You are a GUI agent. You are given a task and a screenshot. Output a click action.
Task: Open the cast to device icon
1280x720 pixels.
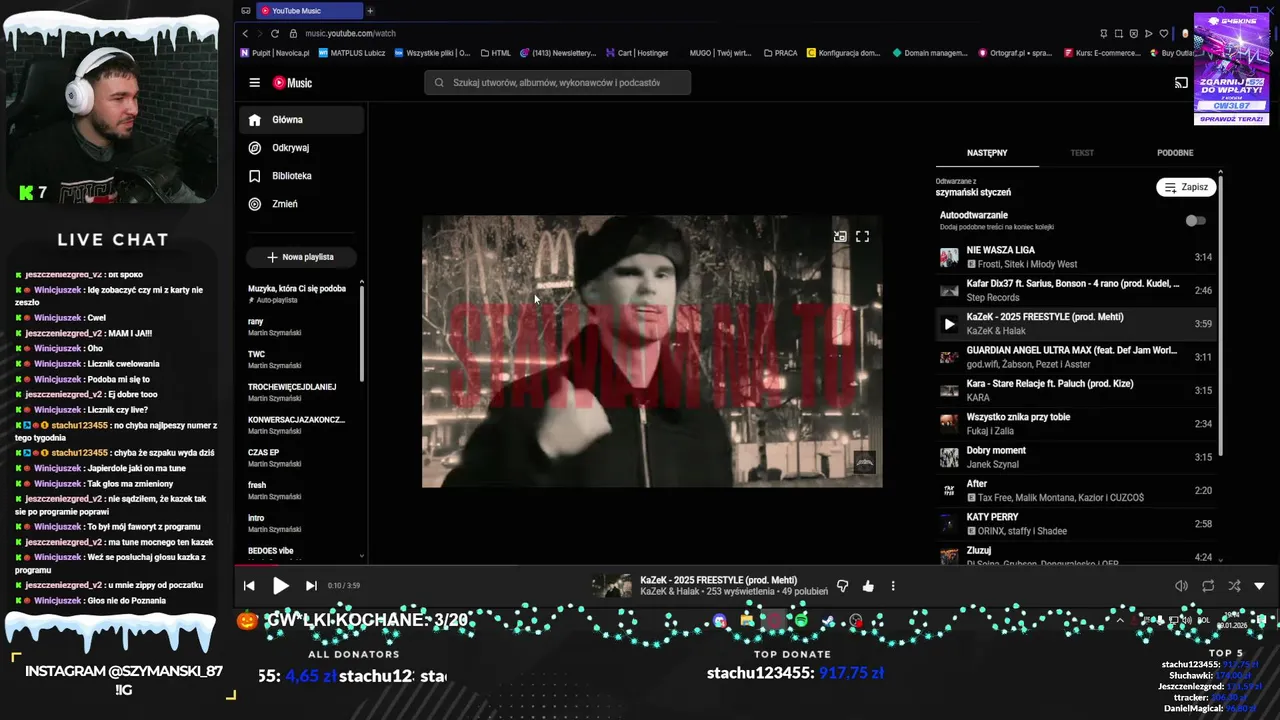tap(1181, 83)
